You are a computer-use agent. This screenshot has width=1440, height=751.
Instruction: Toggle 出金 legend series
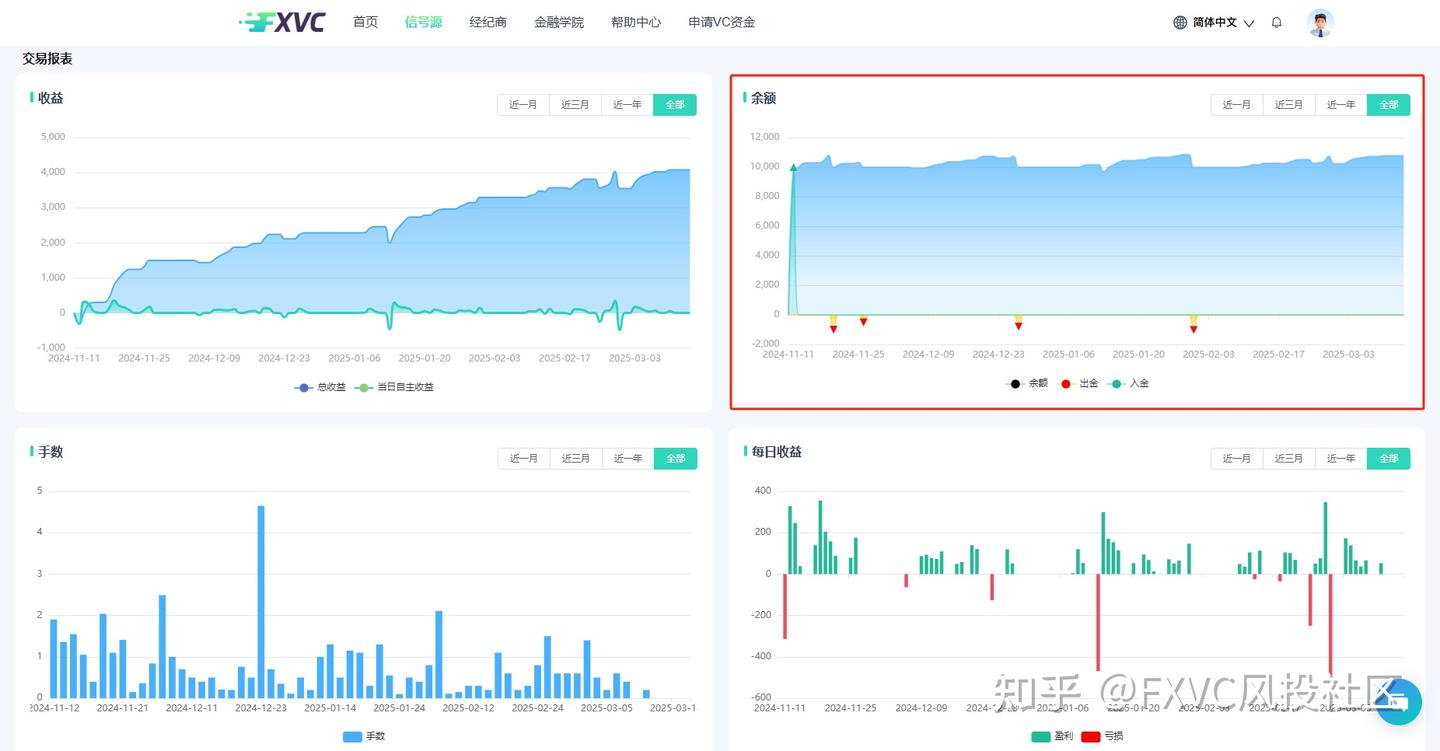pyautogui.click(x=1078, y=383)
